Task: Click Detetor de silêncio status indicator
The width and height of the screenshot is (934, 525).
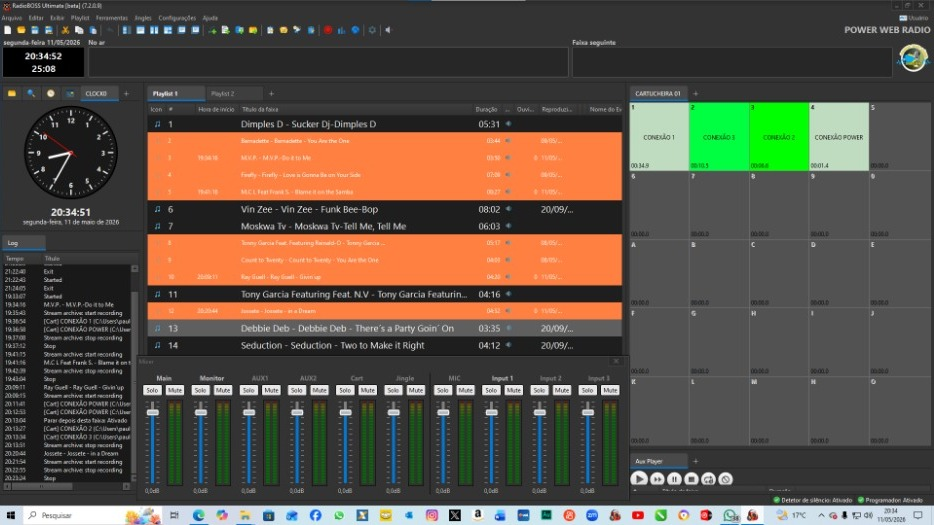Action: (812, 500)
